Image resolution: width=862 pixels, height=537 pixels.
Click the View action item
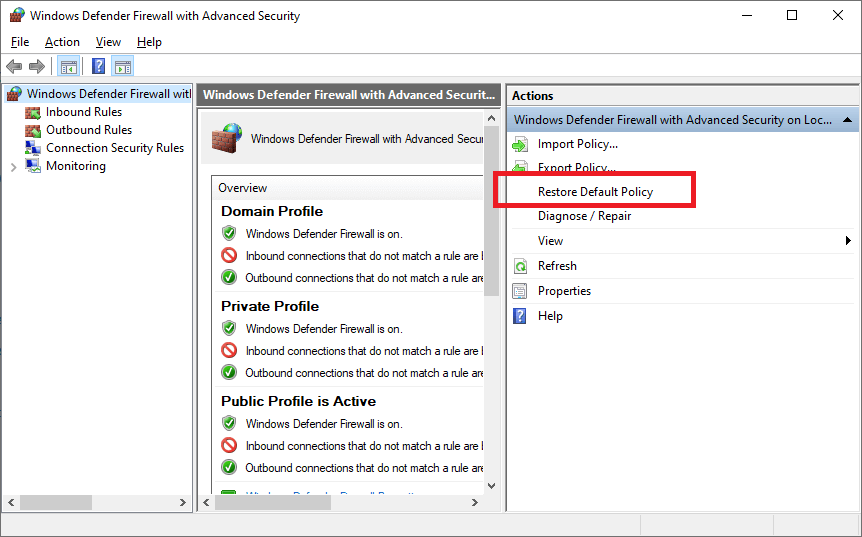coord(550,241)
